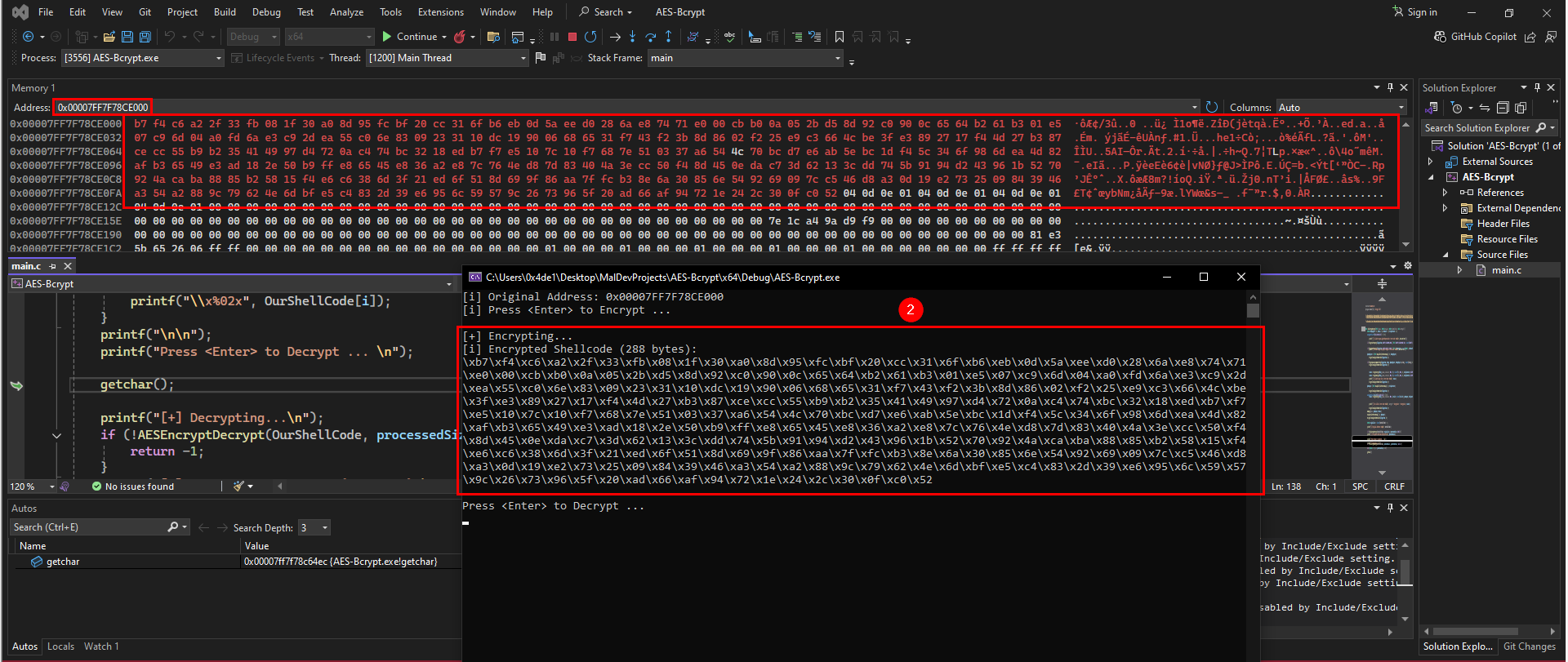Toggle the bookmark icon in the toolbar
Image resolution: width=1568 pixels, height=662 pixels.
pyautogui.click(x=840, y=37)
